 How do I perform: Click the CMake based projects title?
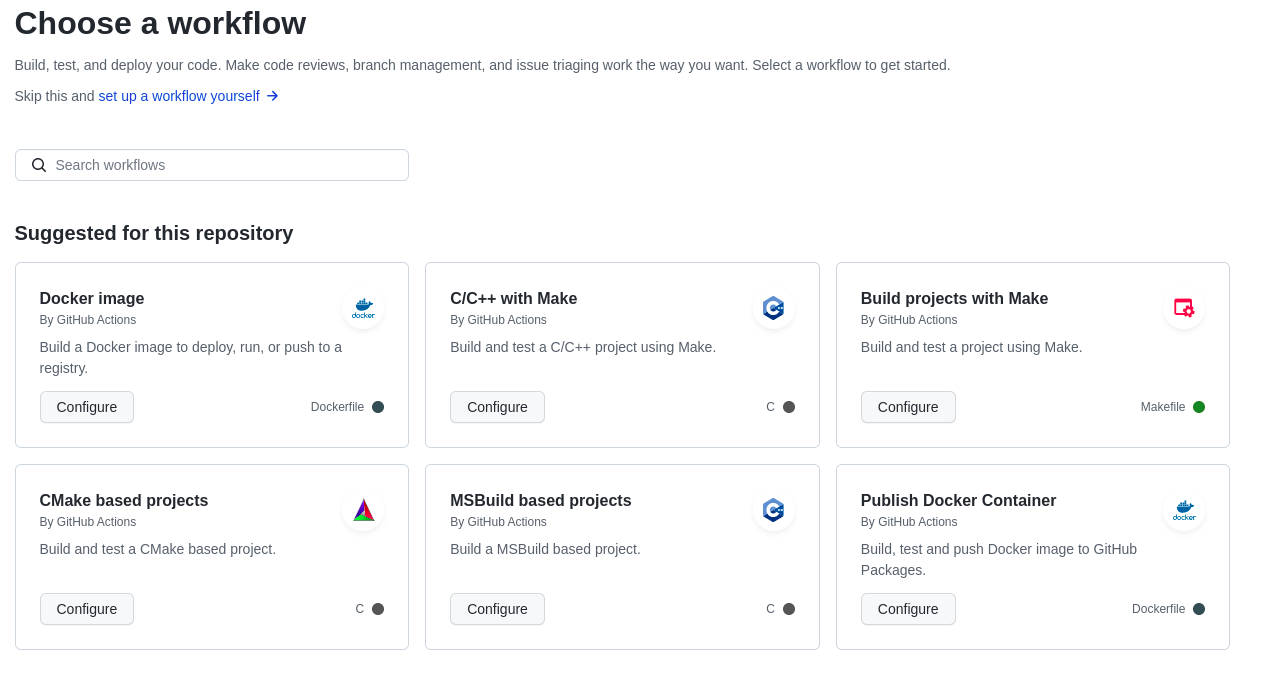tap(124, 500)
